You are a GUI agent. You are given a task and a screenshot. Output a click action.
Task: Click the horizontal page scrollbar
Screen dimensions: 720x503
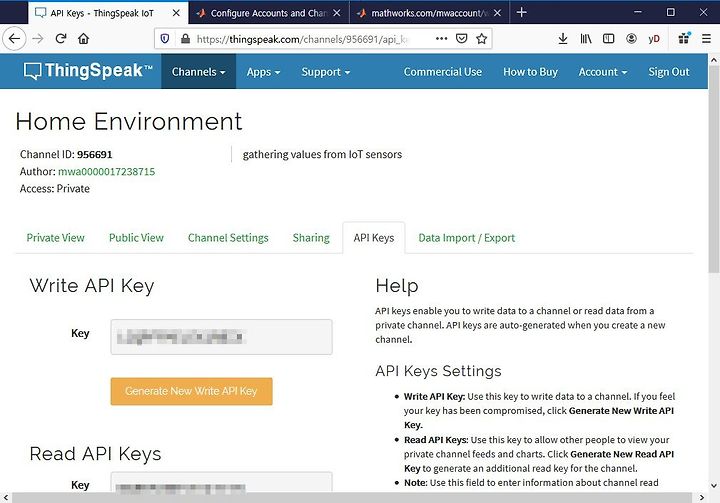[x=351, y=497]
